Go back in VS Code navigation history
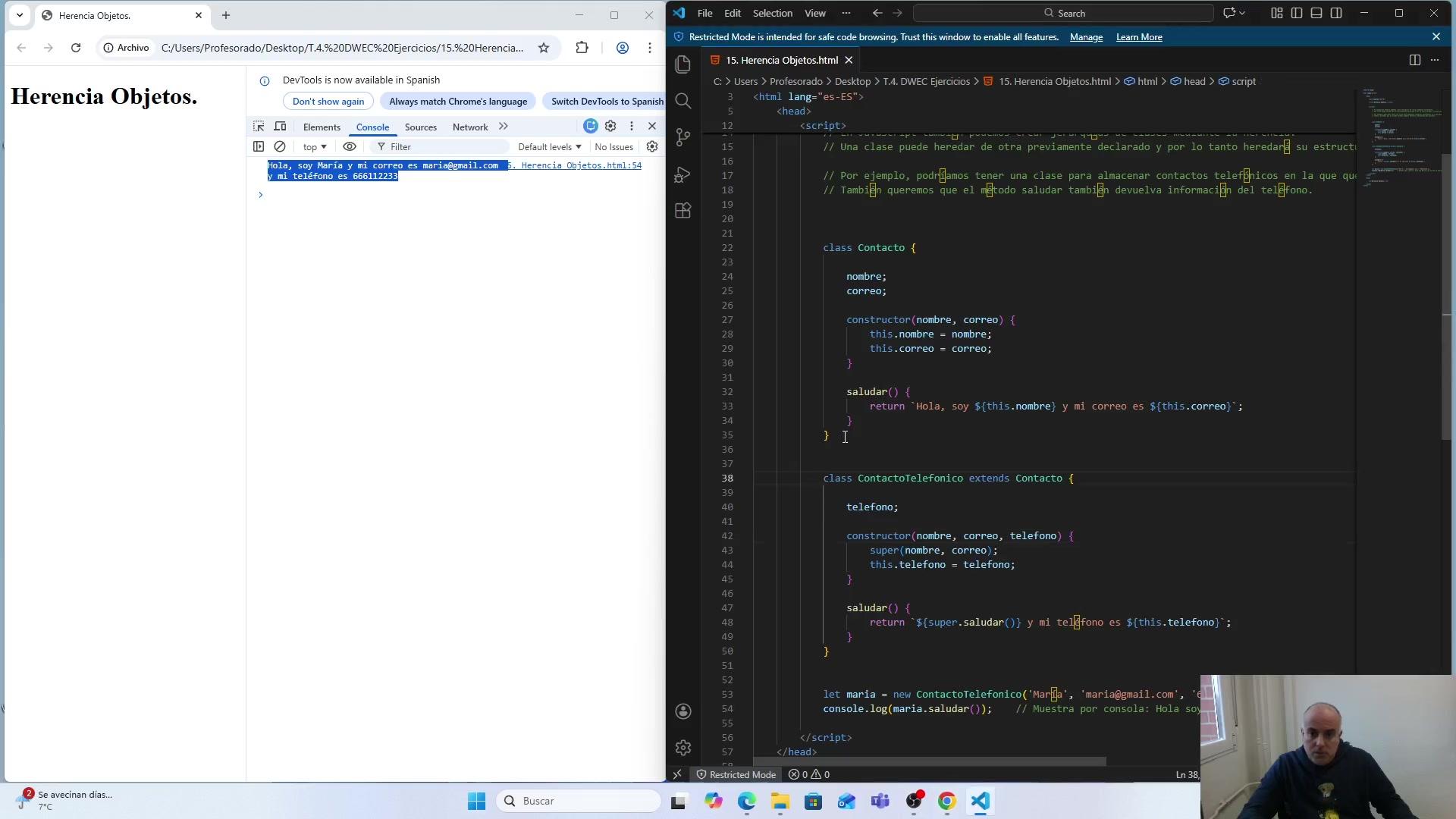Viewport: 1456px width, 819px height. pos(877,13)
